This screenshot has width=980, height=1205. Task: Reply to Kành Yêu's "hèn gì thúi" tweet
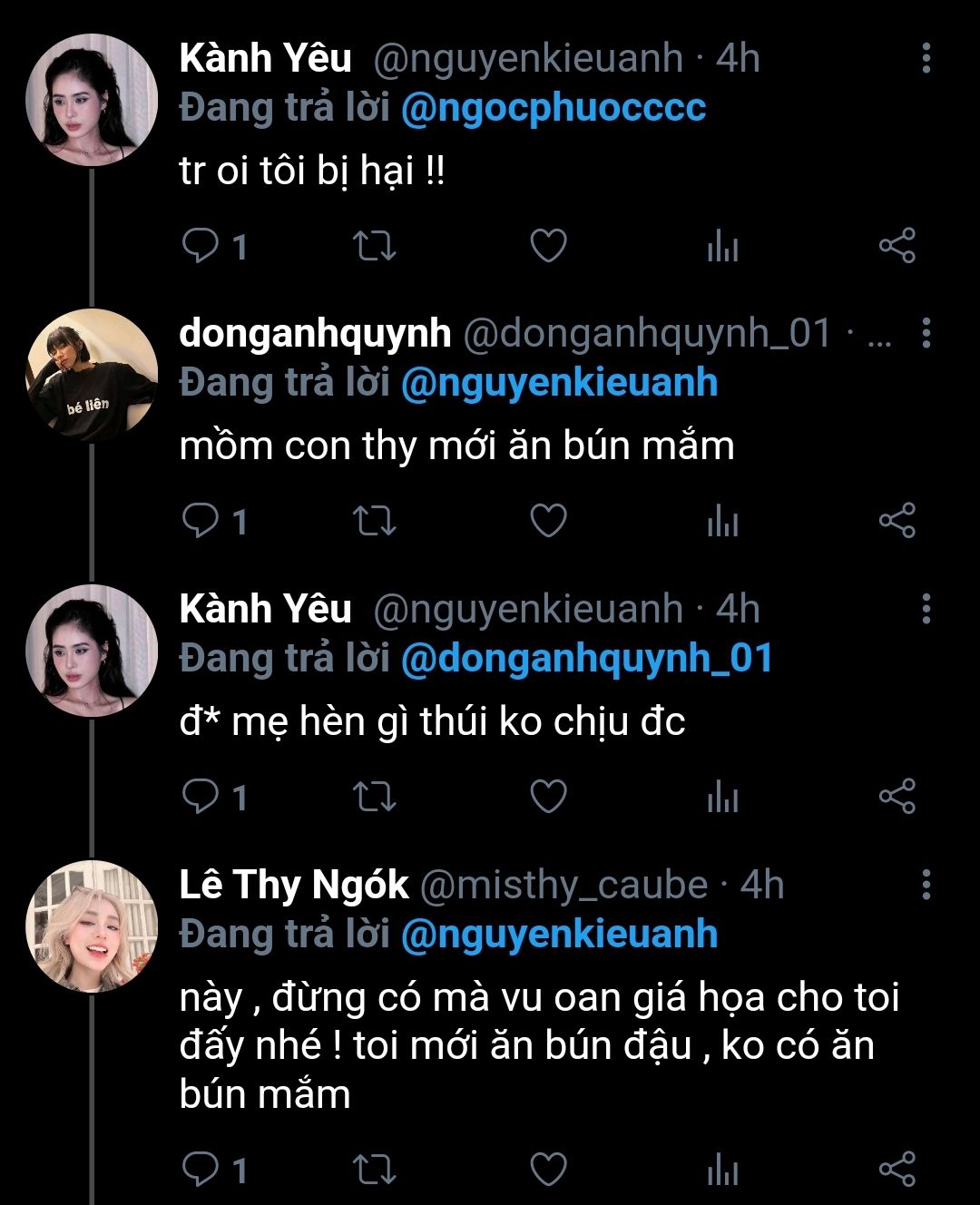[201, 797]
